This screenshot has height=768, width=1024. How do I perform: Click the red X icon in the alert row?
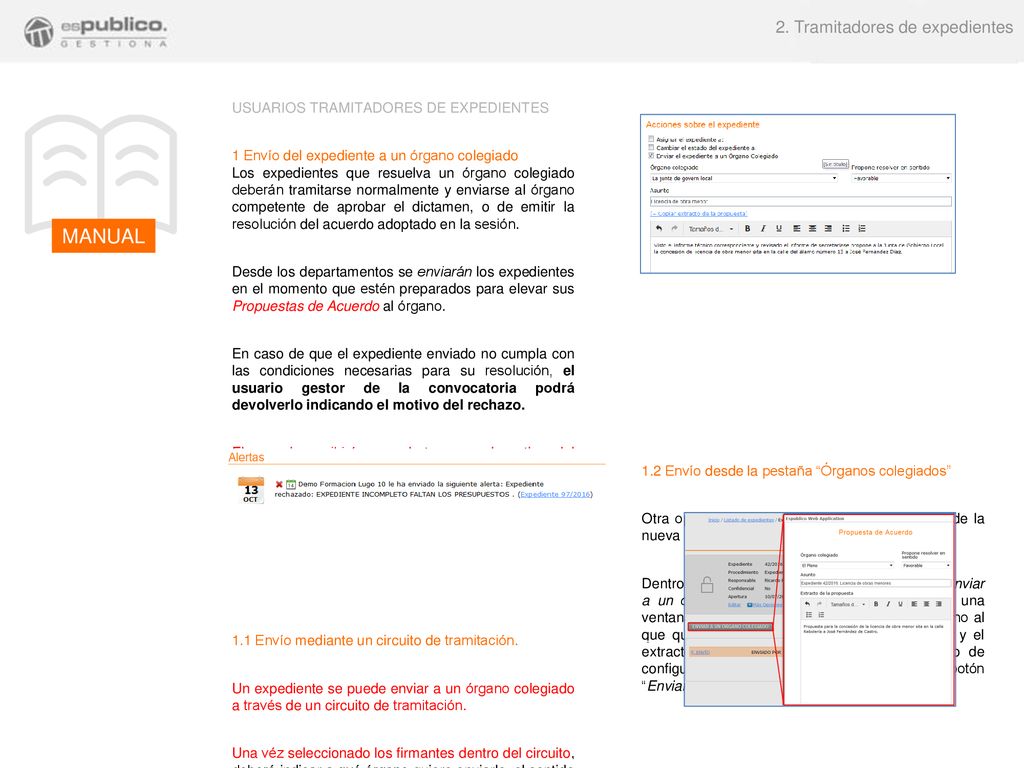[279, 485]
